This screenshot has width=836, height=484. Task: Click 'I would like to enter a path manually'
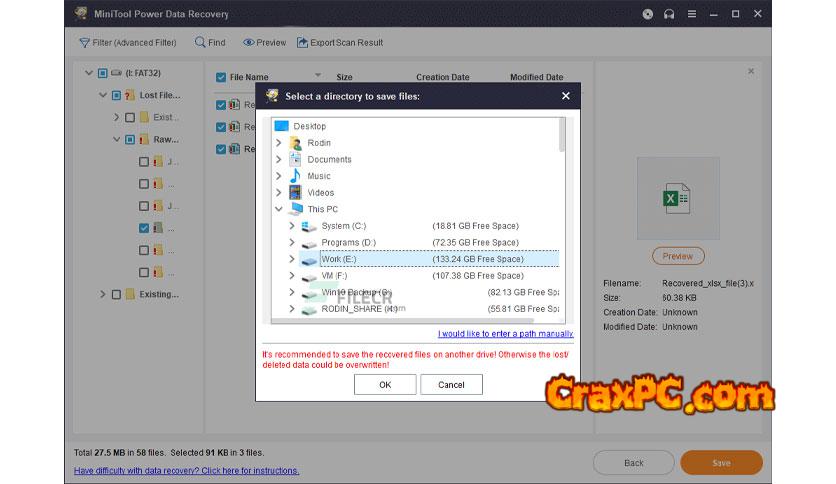point(505,334)
